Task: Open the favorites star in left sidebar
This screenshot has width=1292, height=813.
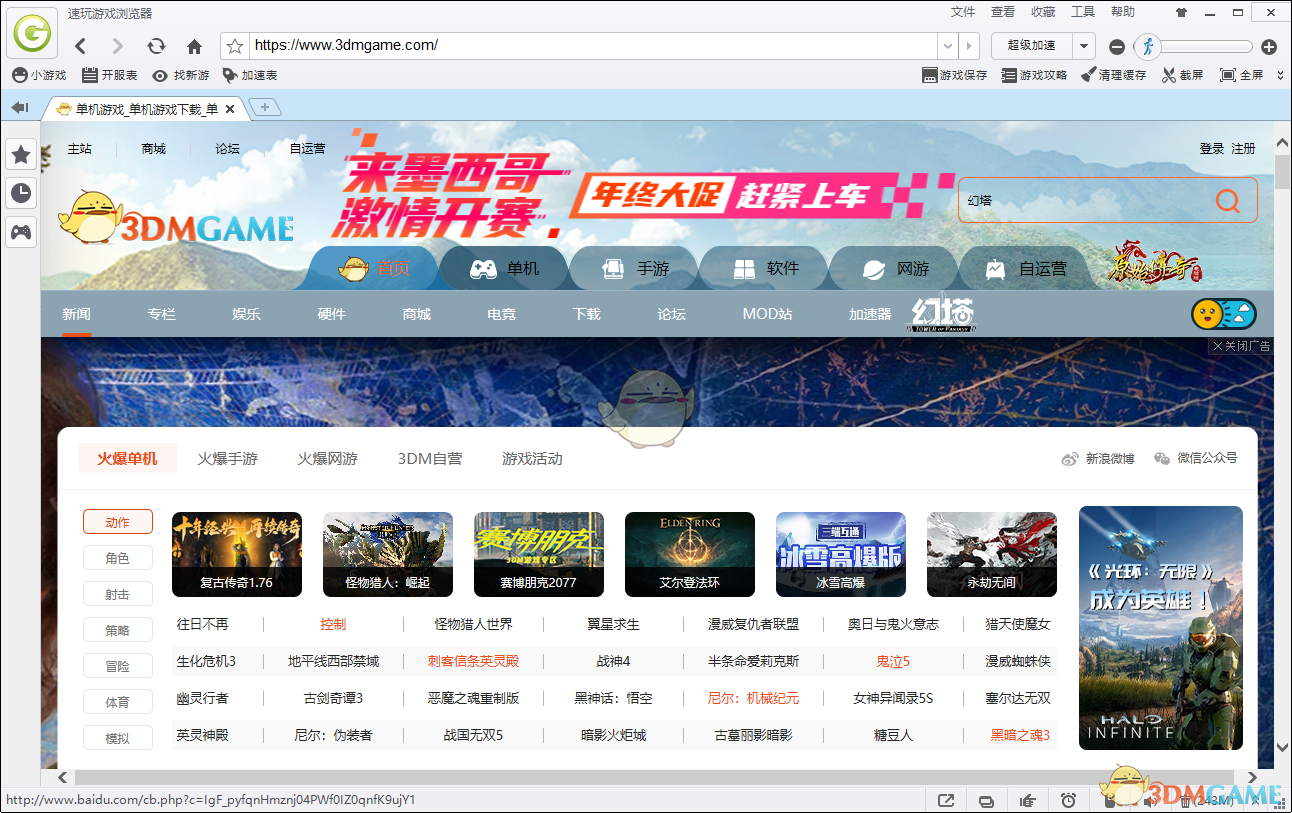Action: pyautogui.click(x=21, y=154)
